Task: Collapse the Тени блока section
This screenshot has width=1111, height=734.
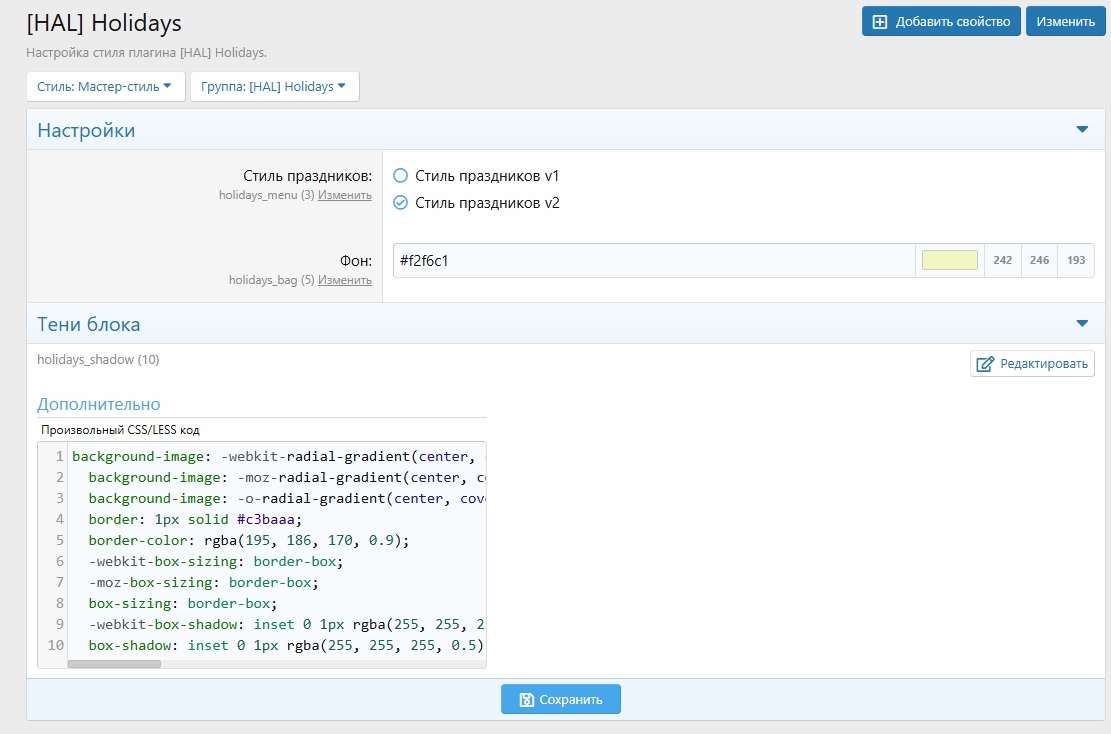Action: pyautogui.click(x=1081, y=324)
